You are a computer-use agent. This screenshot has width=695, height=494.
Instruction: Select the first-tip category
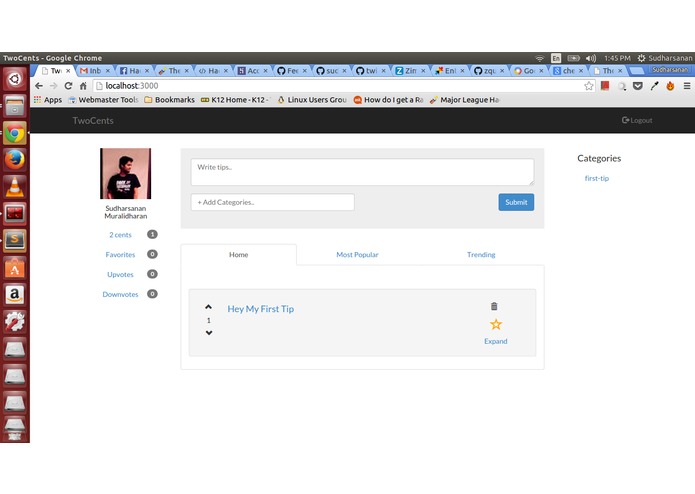click(x=597, y=178)
